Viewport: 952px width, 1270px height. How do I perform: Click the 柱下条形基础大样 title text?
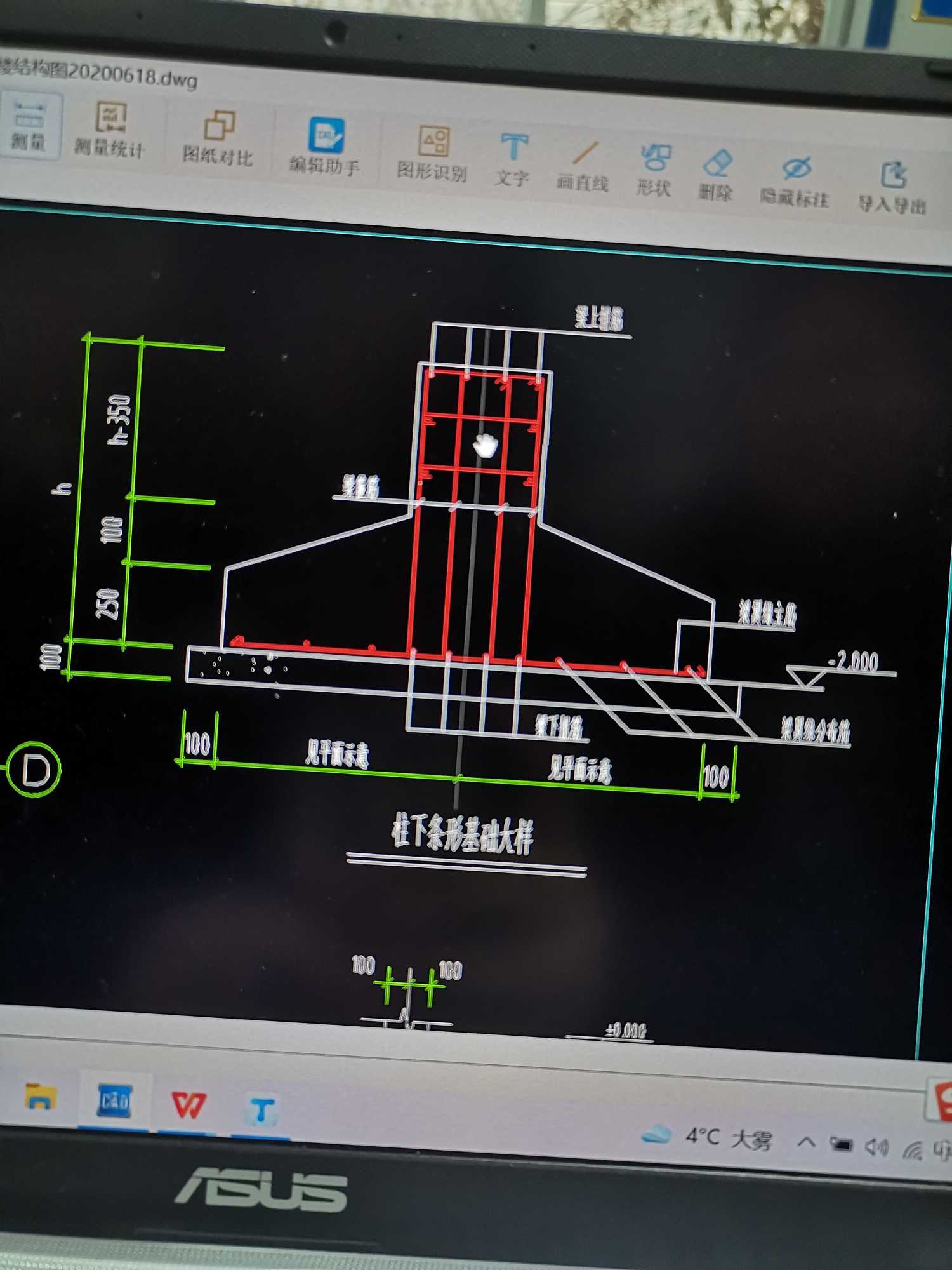[x=463, y=834]
